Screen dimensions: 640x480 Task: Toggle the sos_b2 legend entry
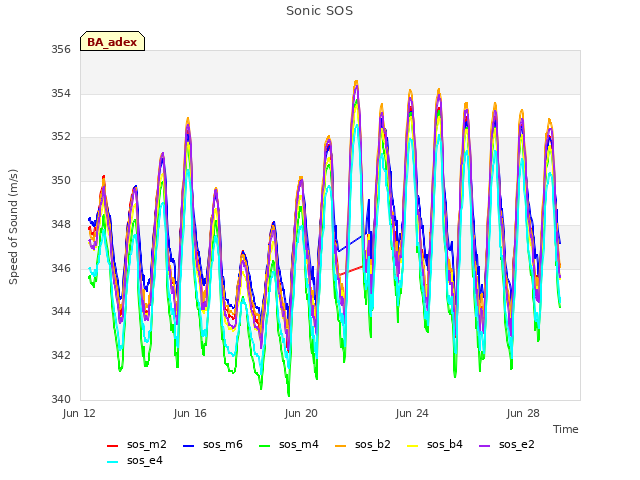362,444
